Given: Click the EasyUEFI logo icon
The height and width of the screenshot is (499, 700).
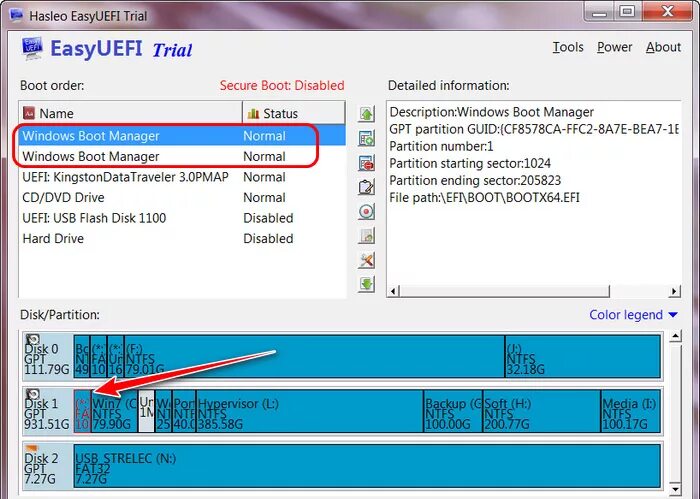Looking at the screenshot, I should click(x=32, y=48).
